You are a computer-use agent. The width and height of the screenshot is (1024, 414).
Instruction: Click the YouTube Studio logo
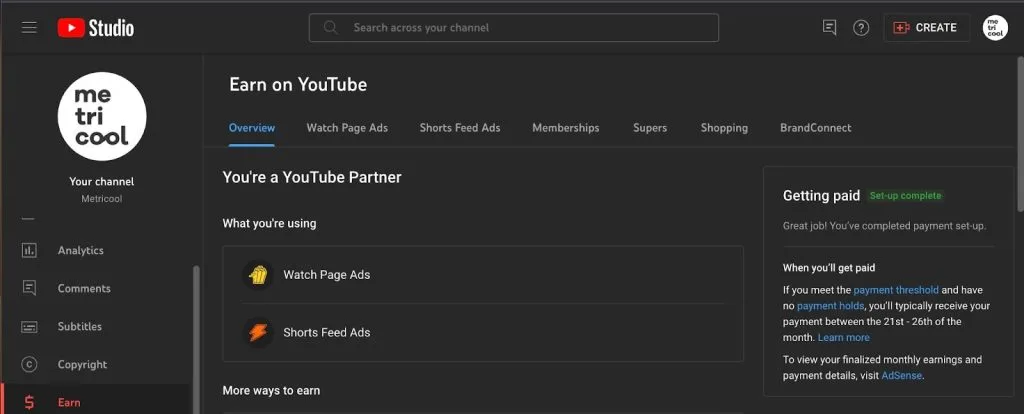point(95,28)
